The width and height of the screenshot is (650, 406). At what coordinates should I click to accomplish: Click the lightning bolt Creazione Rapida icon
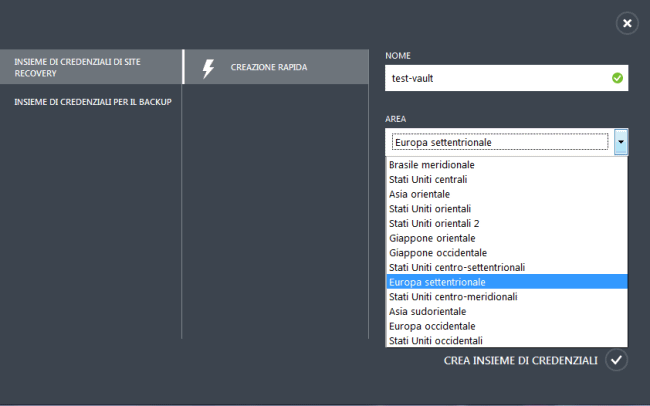click(x=208, y=68)
